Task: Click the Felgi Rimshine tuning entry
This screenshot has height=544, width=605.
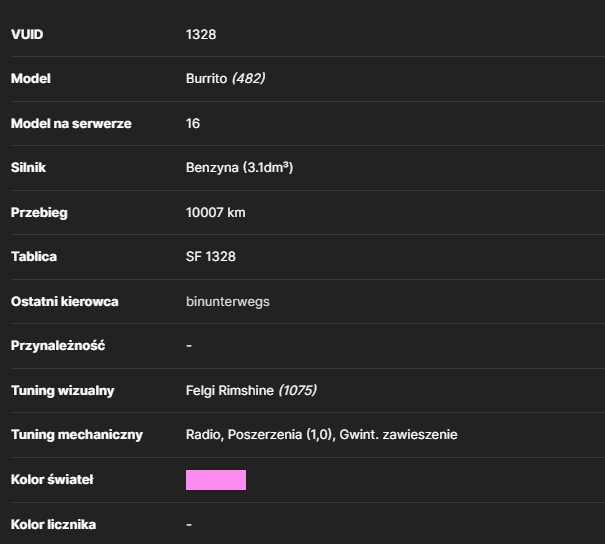Action: [x=230, y=390]
